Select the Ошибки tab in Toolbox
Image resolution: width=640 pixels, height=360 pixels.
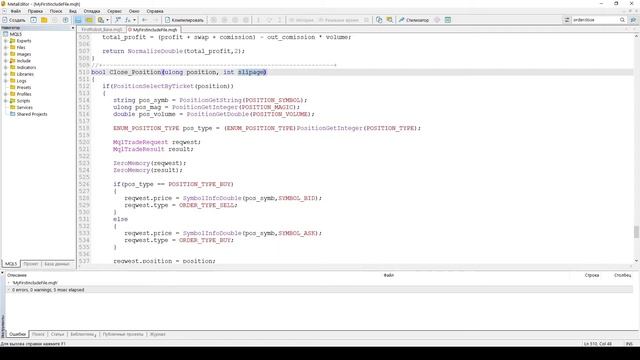coord(18,334)
